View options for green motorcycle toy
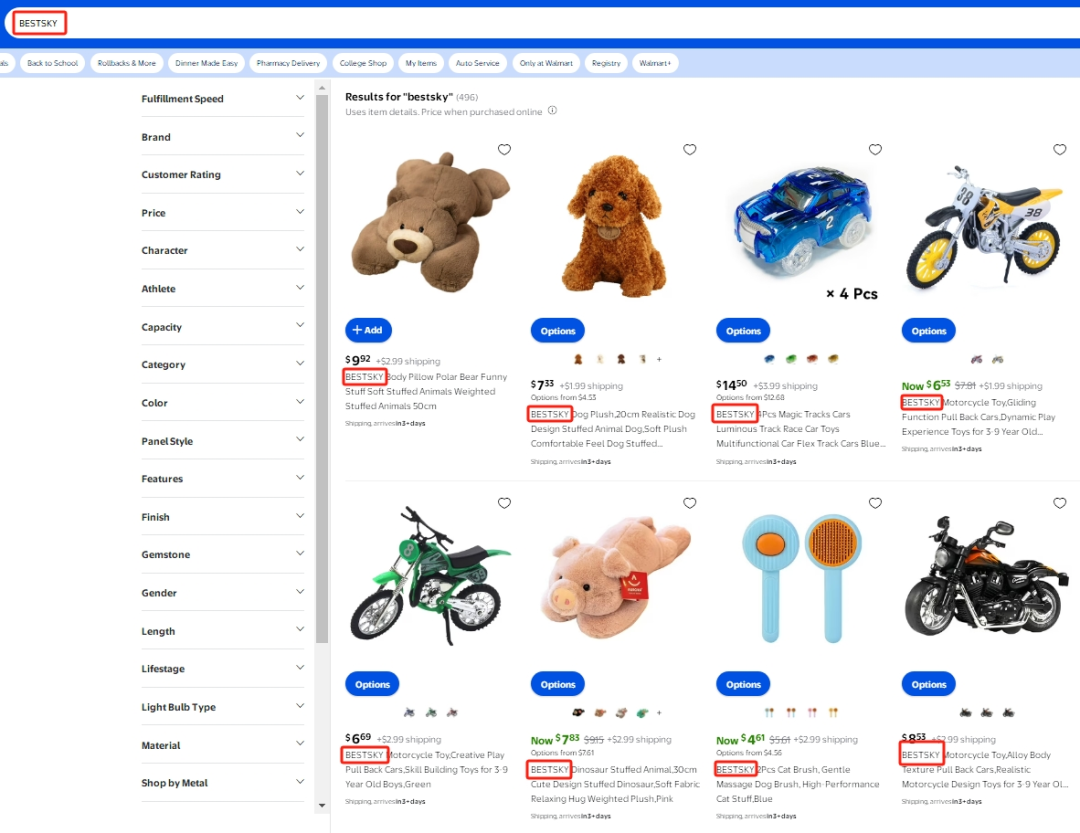This screenshot has height=833, width=1080. pos(372,684)
